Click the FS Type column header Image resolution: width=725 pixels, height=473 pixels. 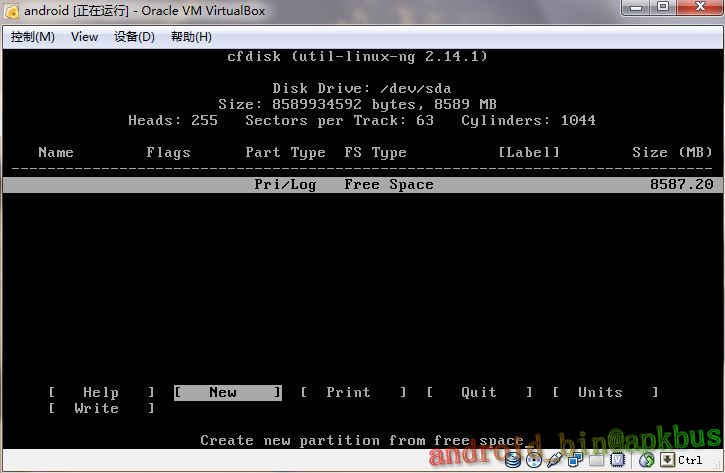(x=375, y=153)
